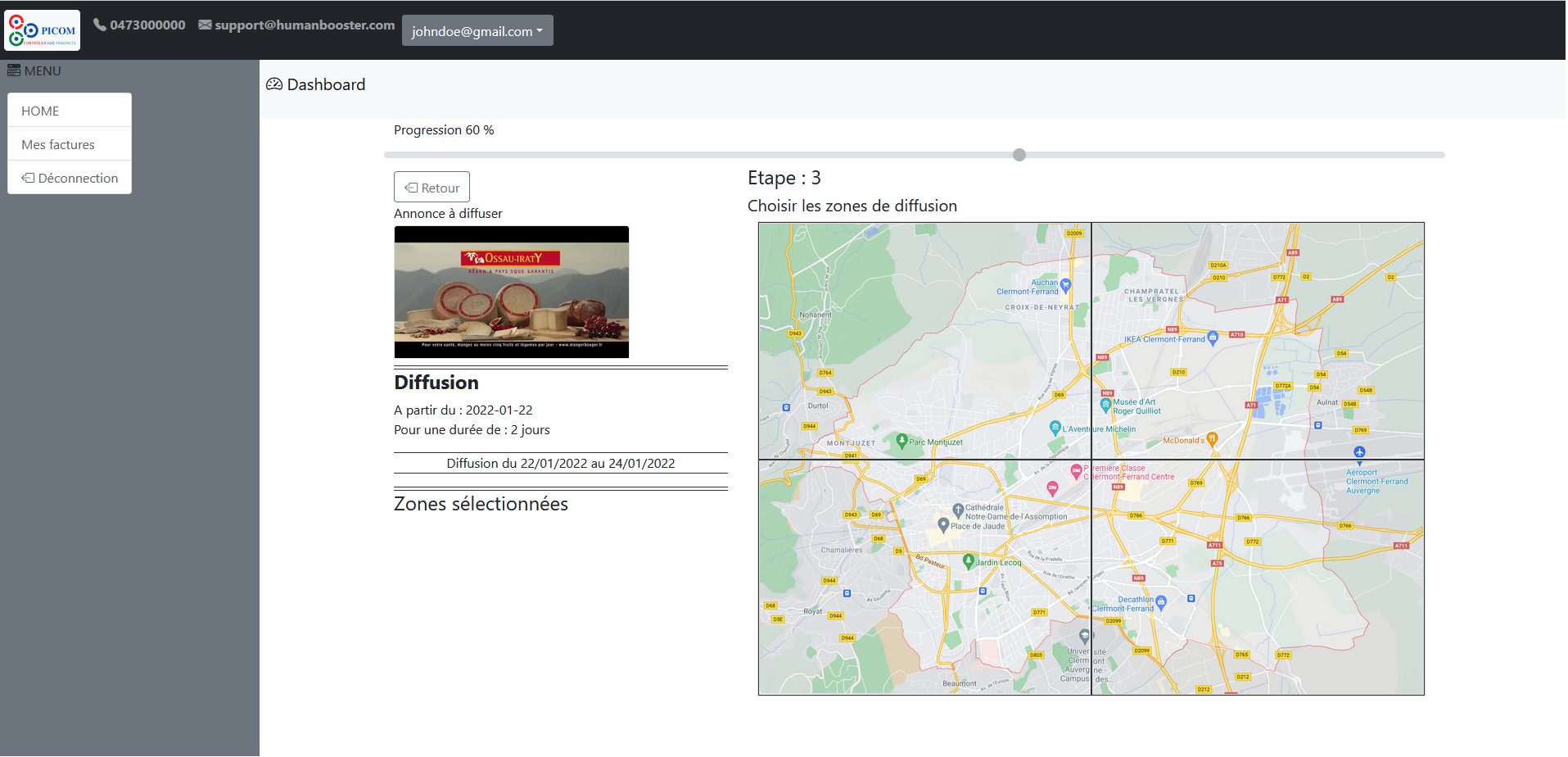Click the Parc Montjuzet green marker
The width and height of the screenshot is (1568, 757).
pyautogui.click(x=901, y=441)
